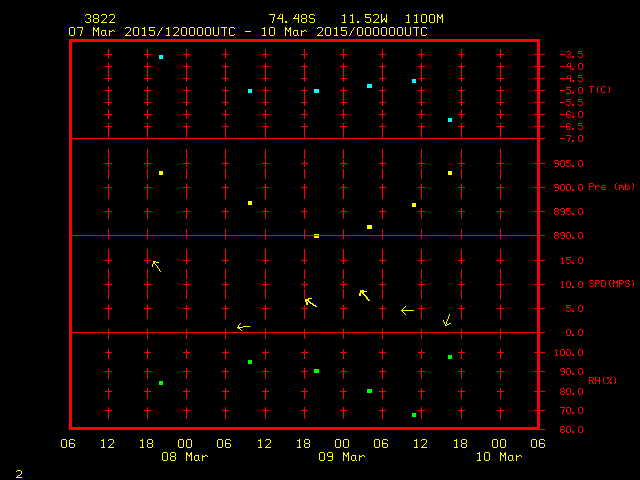Viewport: 640px width, 480px height.
Task: Pick the highest green humidity point
Action: coord(450,357)
